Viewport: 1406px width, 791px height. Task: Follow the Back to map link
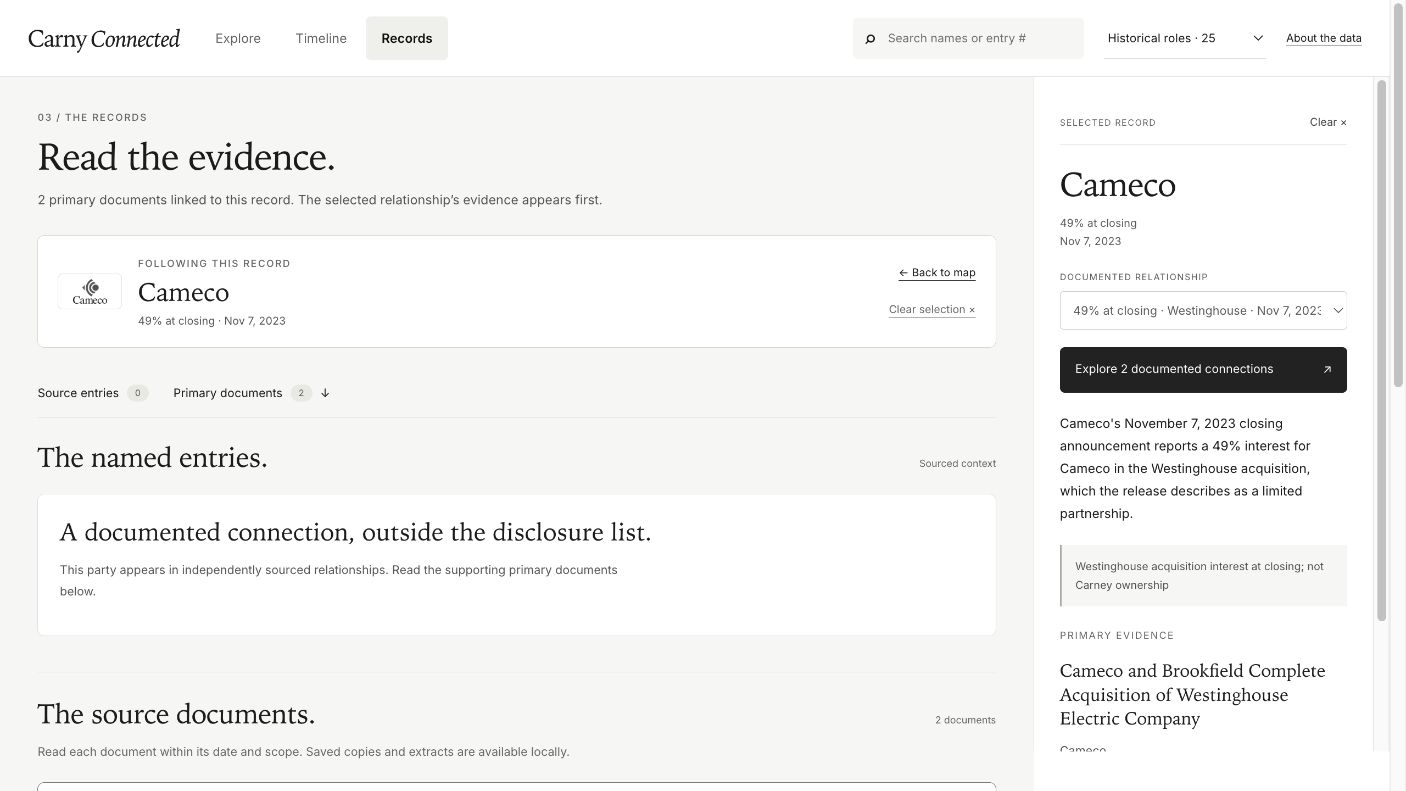pos(937,273)
